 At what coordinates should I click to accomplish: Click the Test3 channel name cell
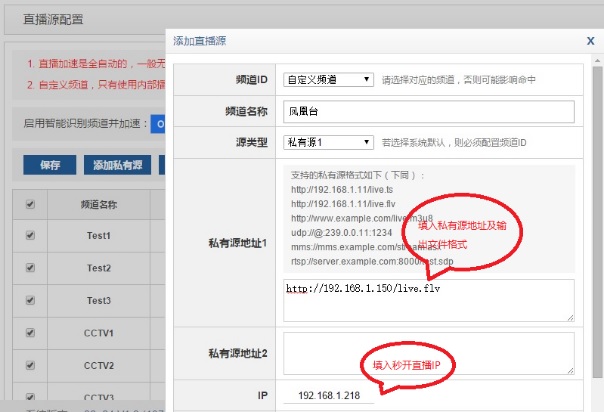click(x=99, y=300)
